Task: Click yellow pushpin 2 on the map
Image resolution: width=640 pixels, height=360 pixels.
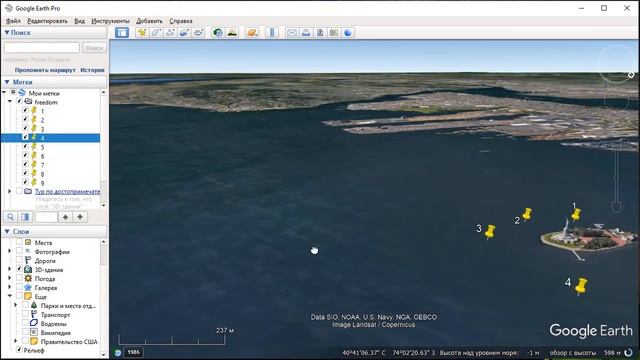Action: pos(527,214)
